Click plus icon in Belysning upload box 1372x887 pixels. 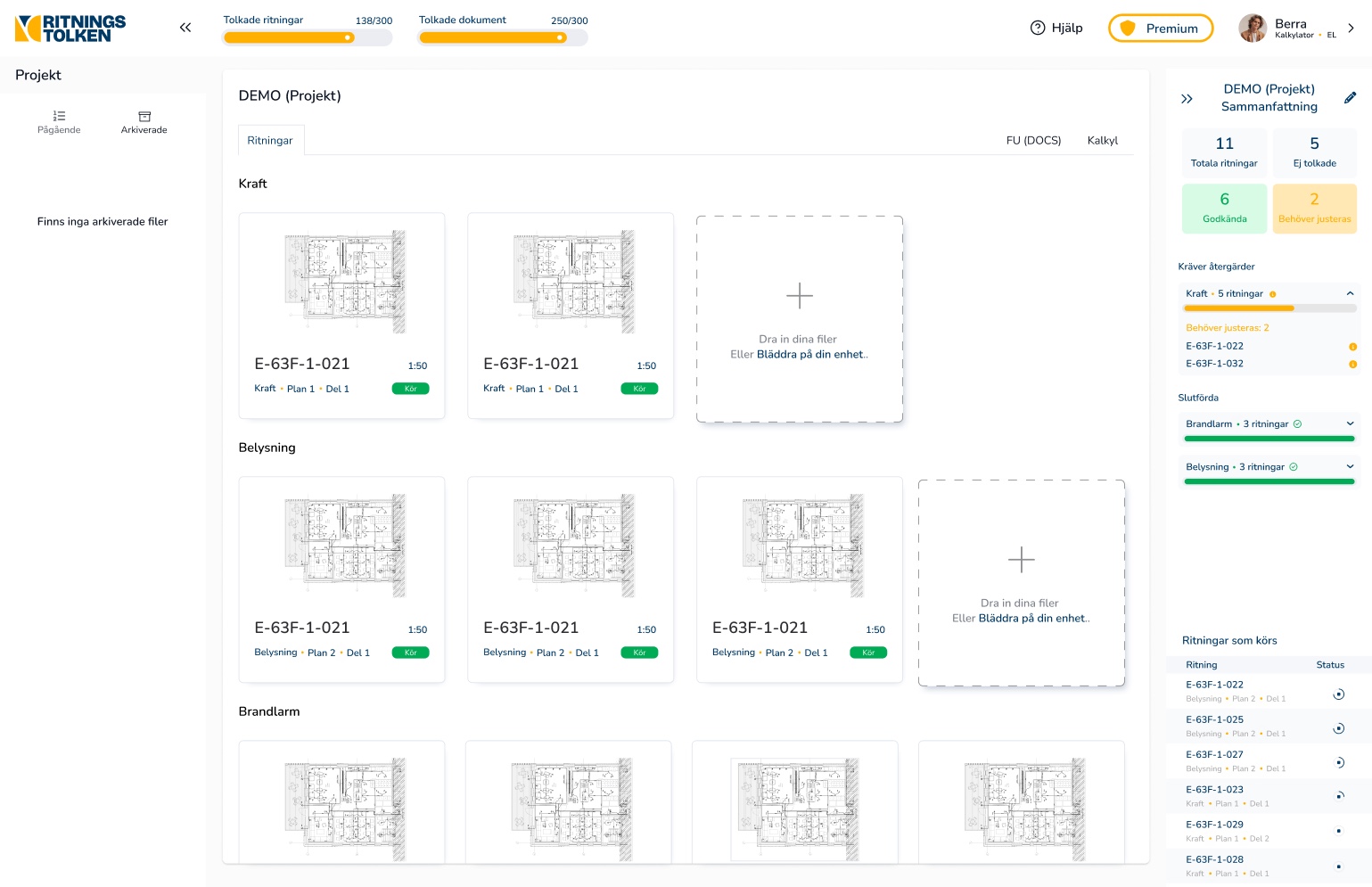(x=1021, y=560)
